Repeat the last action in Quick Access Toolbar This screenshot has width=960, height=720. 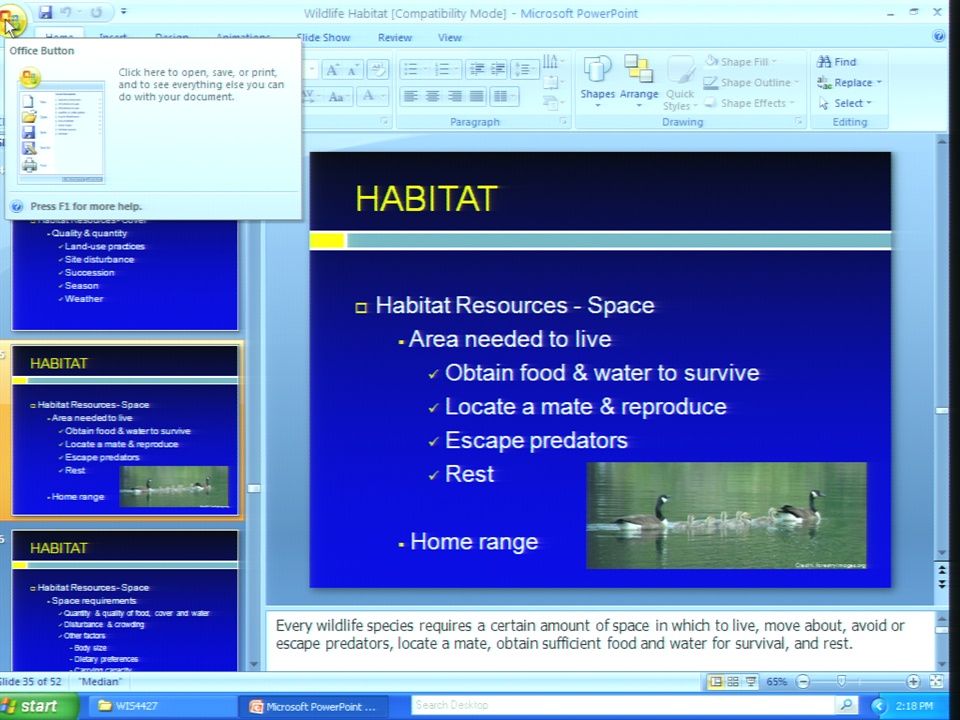pos(96,12)
